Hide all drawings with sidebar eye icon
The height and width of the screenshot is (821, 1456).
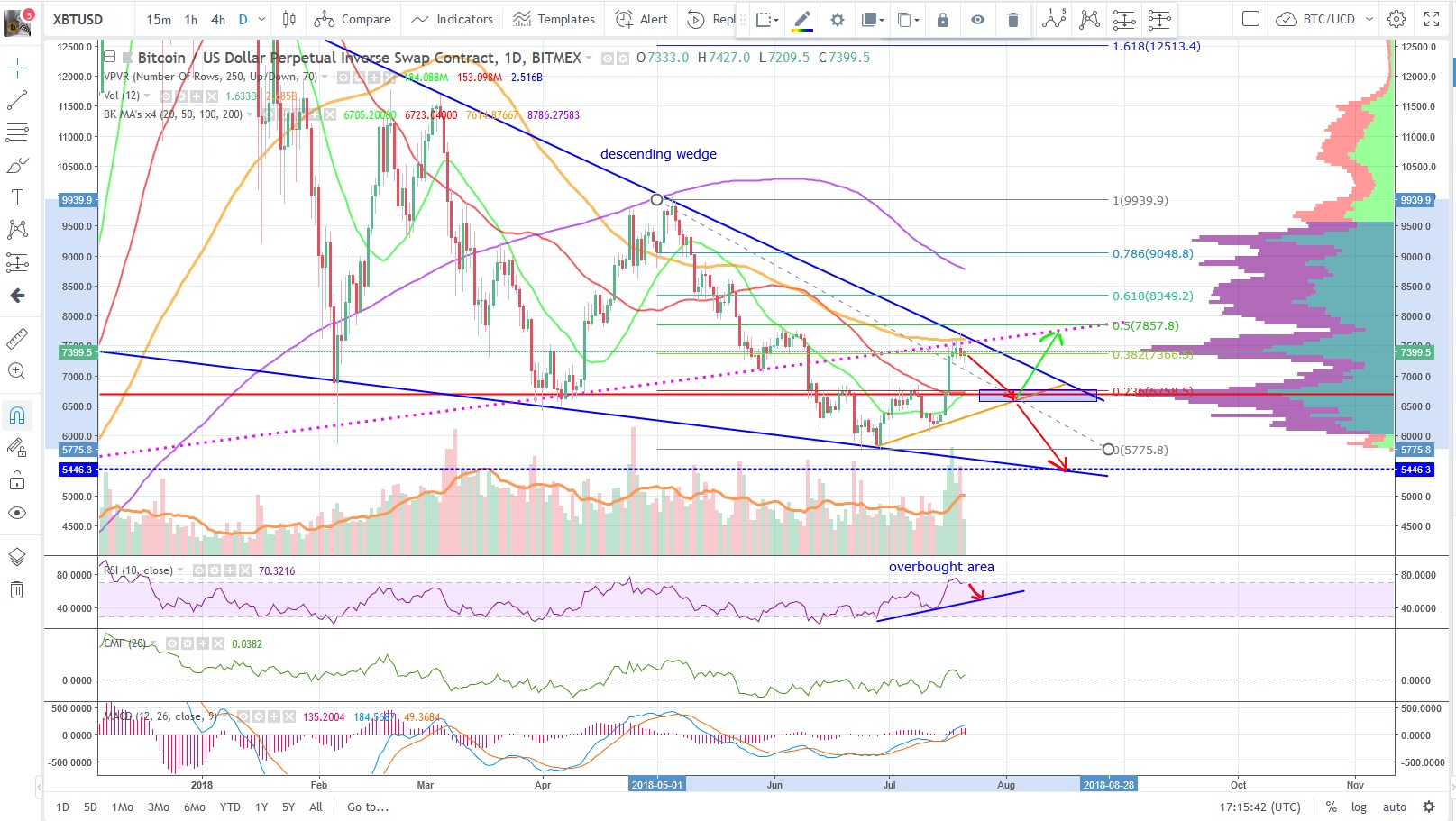tap(17, 513)
